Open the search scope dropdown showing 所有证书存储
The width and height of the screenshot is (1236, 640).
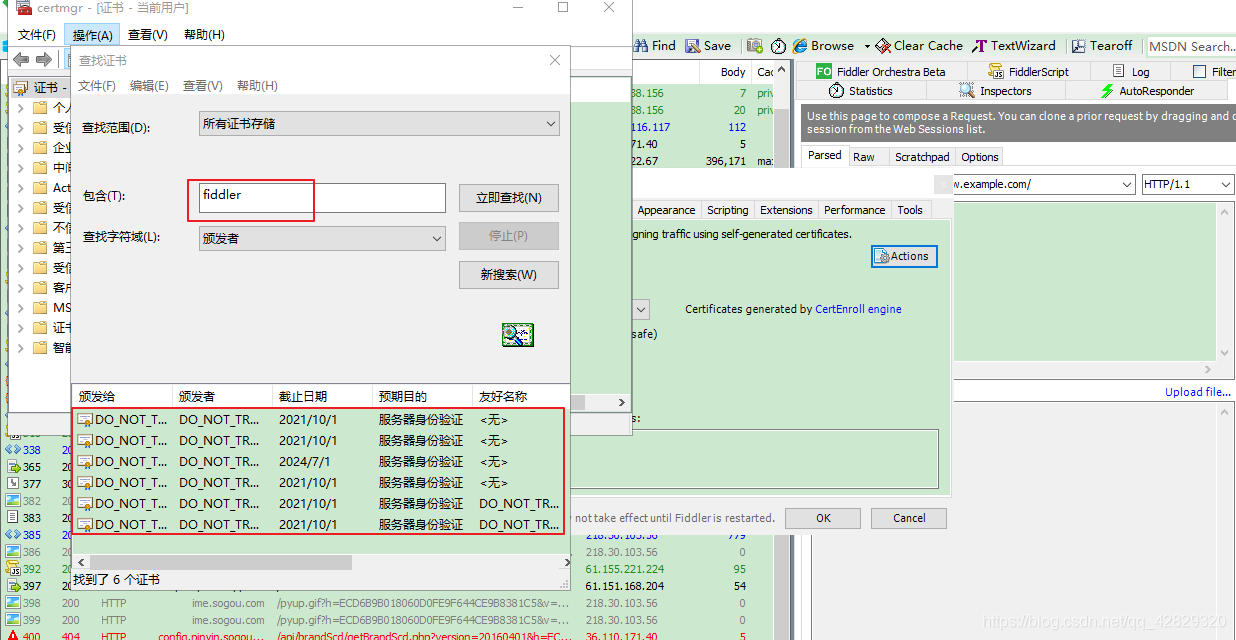tap(378, 124)
